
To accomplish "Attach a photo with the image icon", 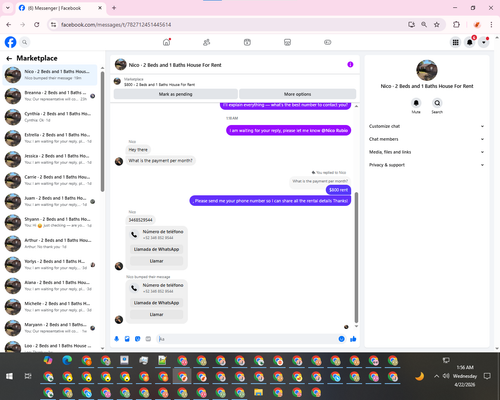I will 127,339.
